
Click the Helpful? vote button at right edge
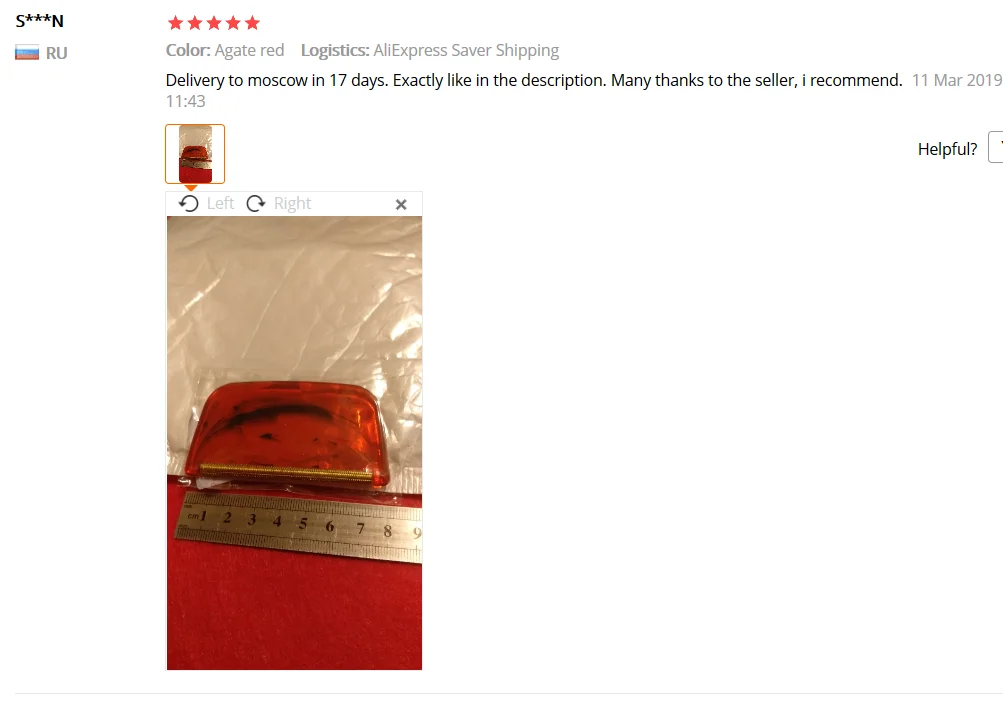click(x=995, y=147)
